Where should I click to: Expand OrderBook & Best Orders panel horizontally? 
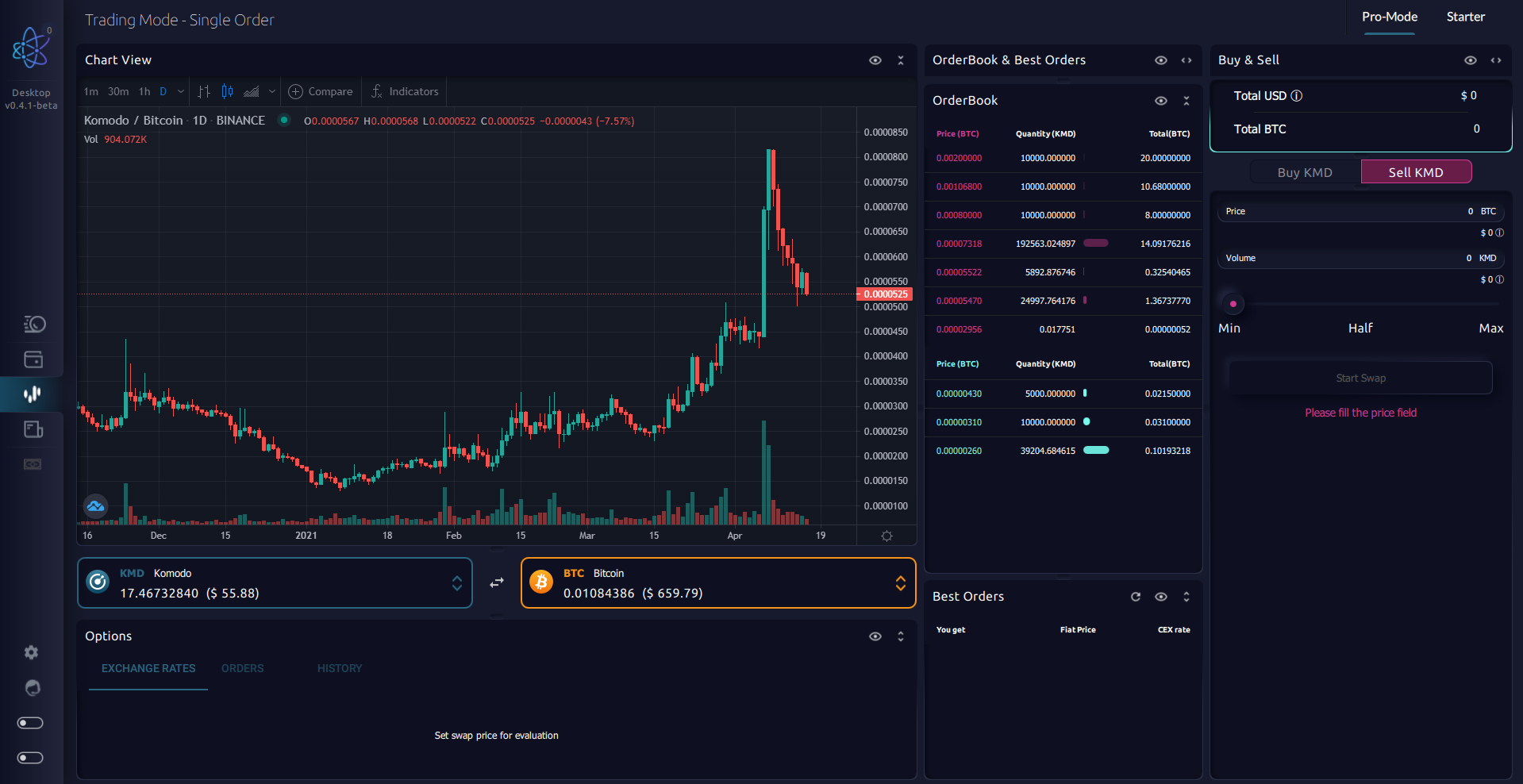click(1186, 60)
